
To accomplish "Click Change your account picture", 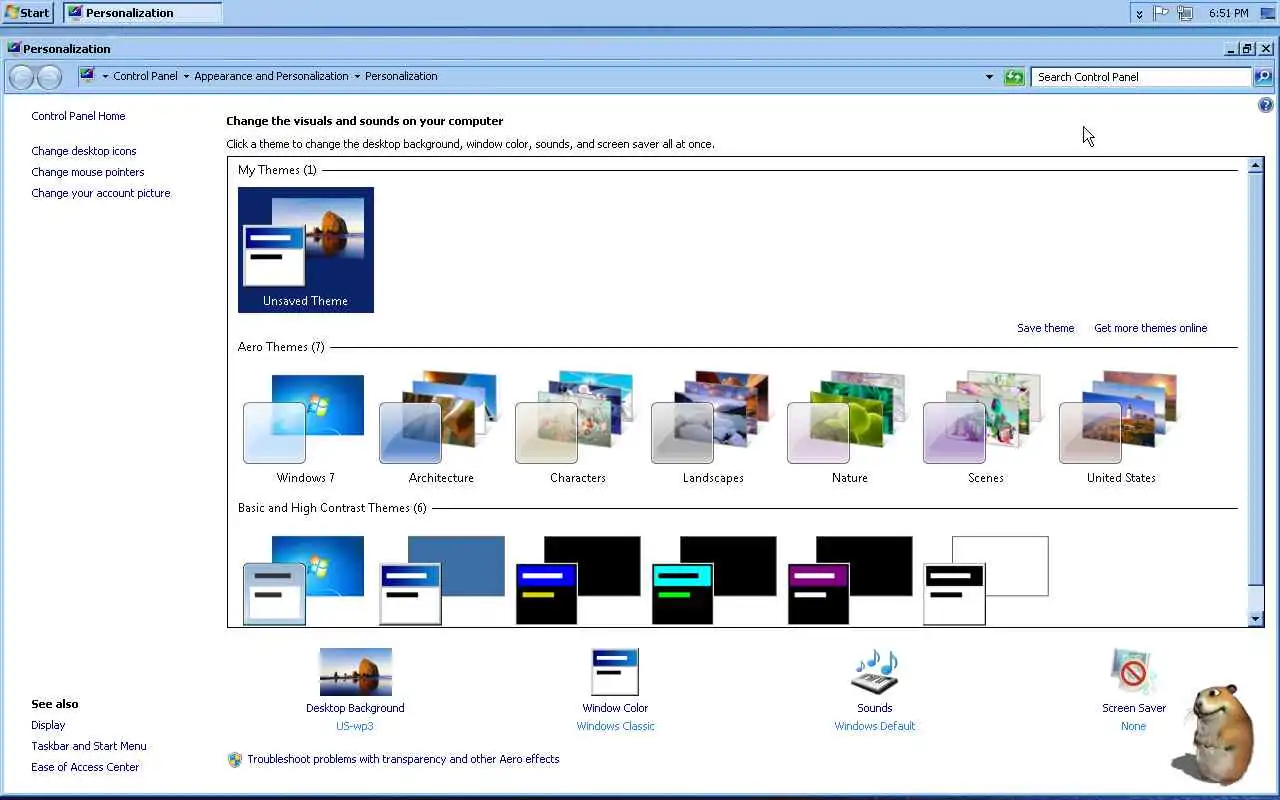I will click(x=101, y=193).
